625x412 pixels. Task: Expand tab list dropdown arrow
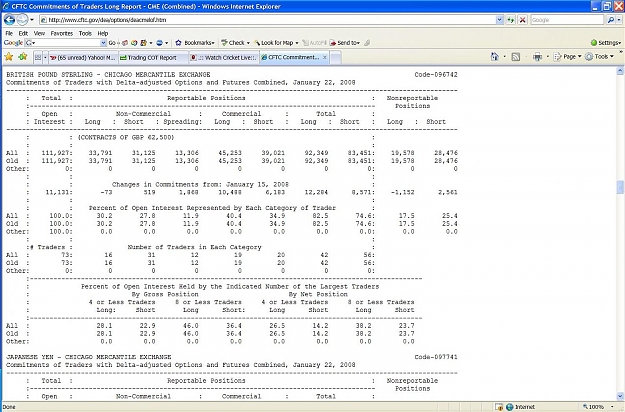pos(45,57)
